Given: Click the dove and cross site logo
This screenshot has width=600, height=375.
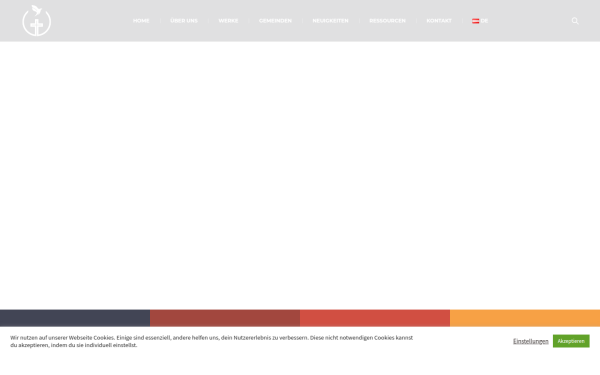Looking at the screenshot, I should [x=36, y=21].
